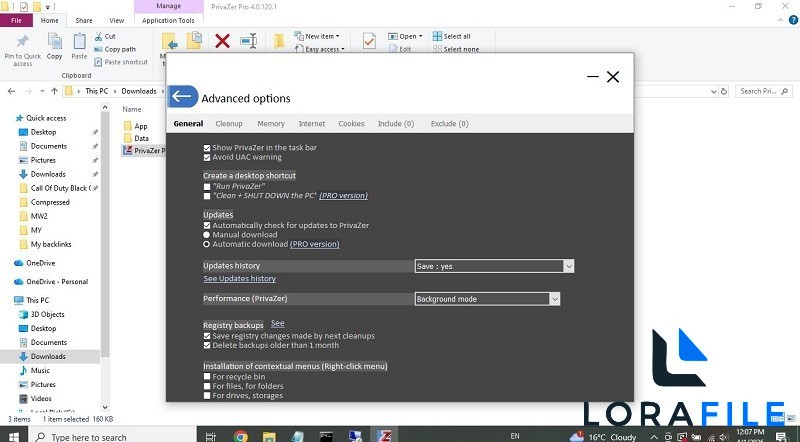Toggle the Avoid UAC warning checkbox
Image resolution: width=800 pixels, height=442 pixels.
pos(207,158)
